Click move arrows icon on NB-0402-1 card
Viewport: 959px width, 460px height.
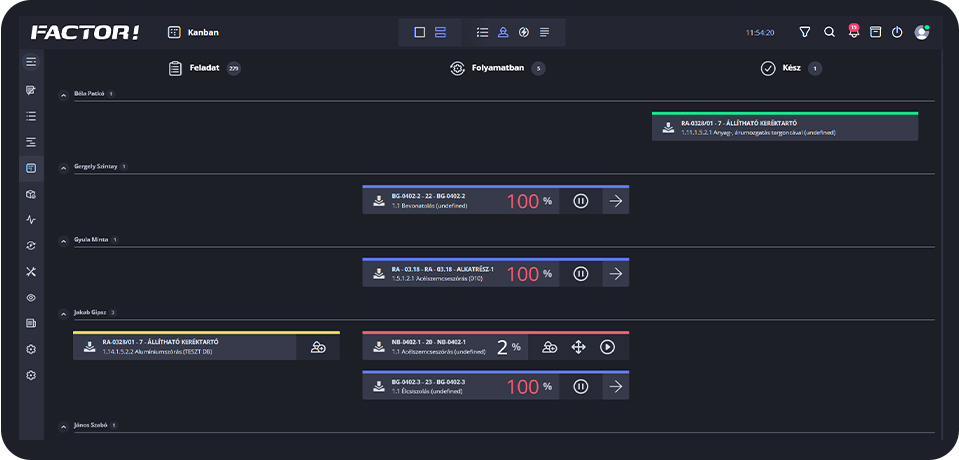click(x=578, y=347)
